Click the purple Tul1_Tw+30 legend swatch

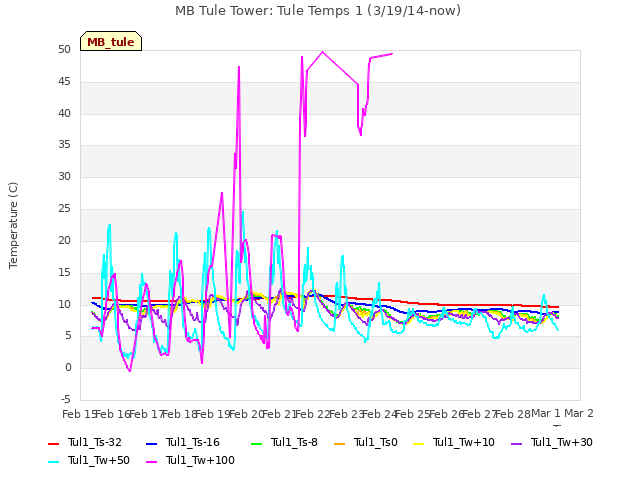click(x=516, y=444)
